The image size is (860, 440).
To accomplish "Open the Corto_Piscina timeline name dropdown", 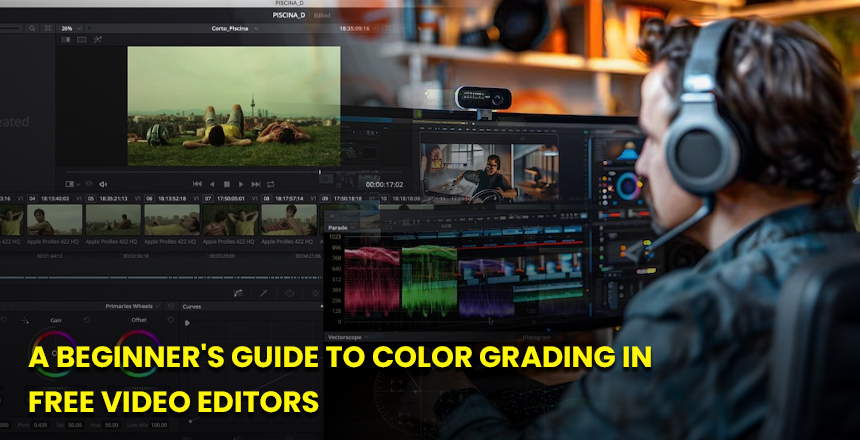I will pyautogui.click(x=235, y=28).
